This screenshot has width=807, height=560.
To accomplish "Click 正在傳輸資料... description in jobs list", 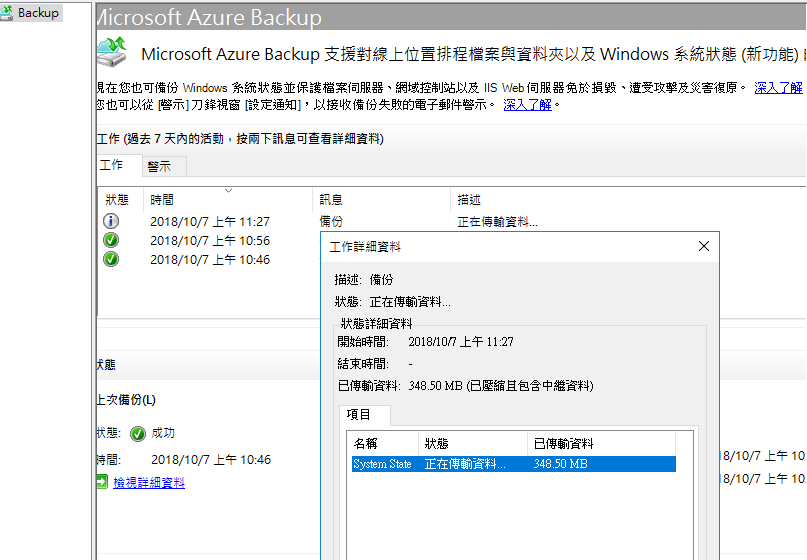I will click(497, 222).
